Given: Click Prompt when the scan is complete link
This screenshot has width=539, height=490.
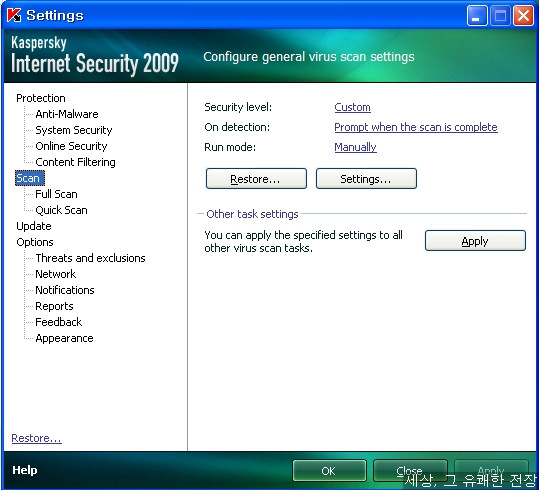Looking at the screenshot, I should (416, 127).
